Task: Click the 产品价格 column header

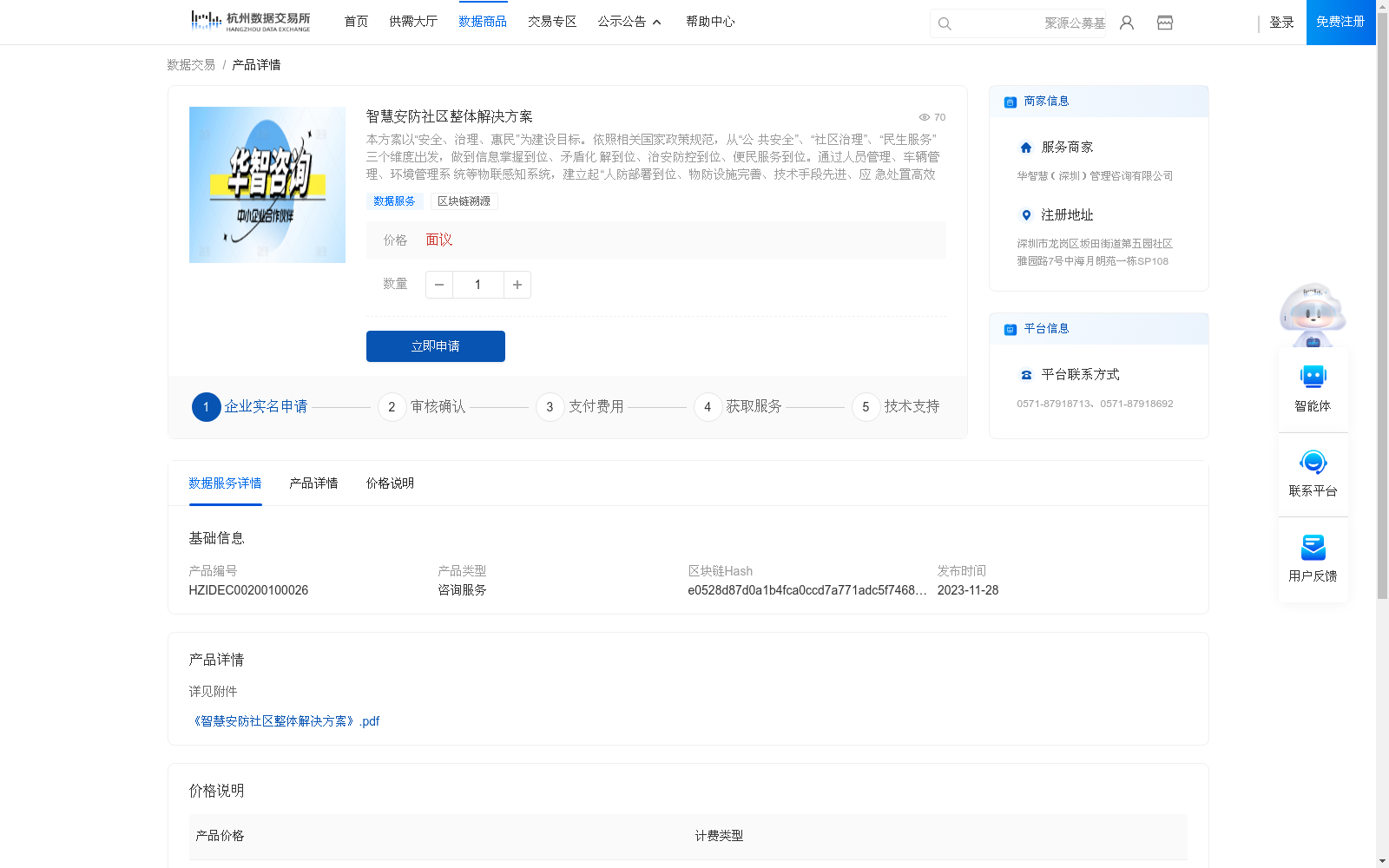Action: tap(220, 836)
